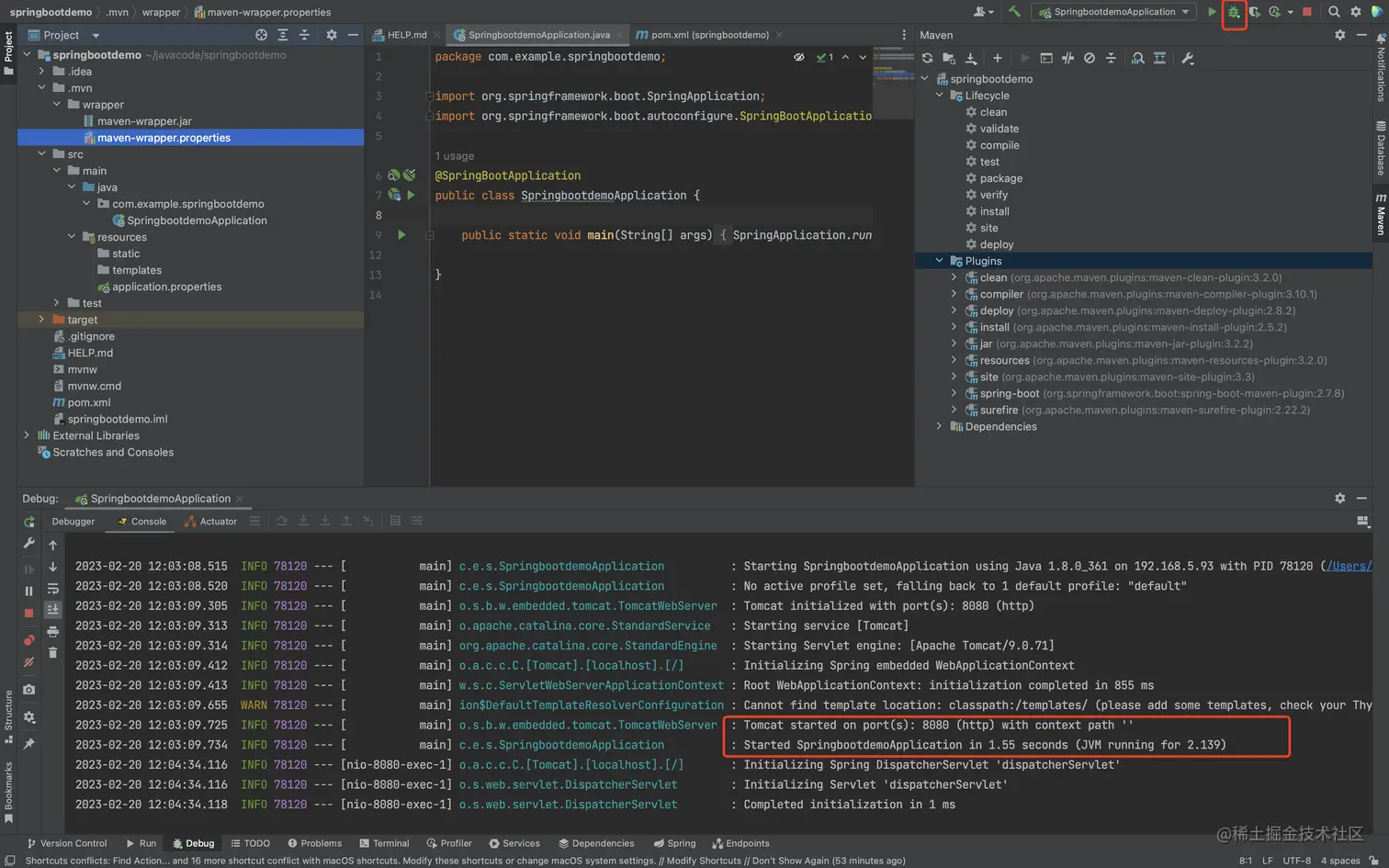Image resolution: width=1389 pixels, height=868 pixels.
Task: Stop the application with the red square in top toolbar
Action: point(1307,12)
